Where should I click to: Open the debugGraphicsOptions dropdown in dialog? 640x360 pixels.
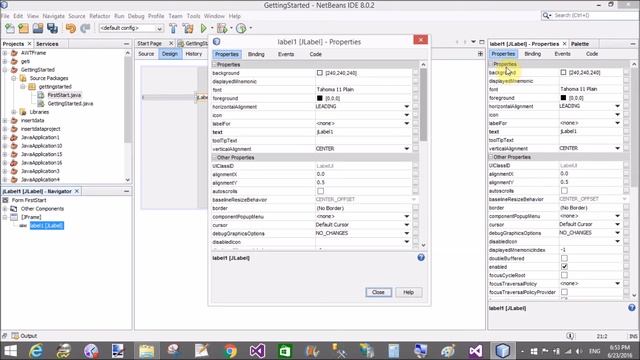click(x=407, y=233)
